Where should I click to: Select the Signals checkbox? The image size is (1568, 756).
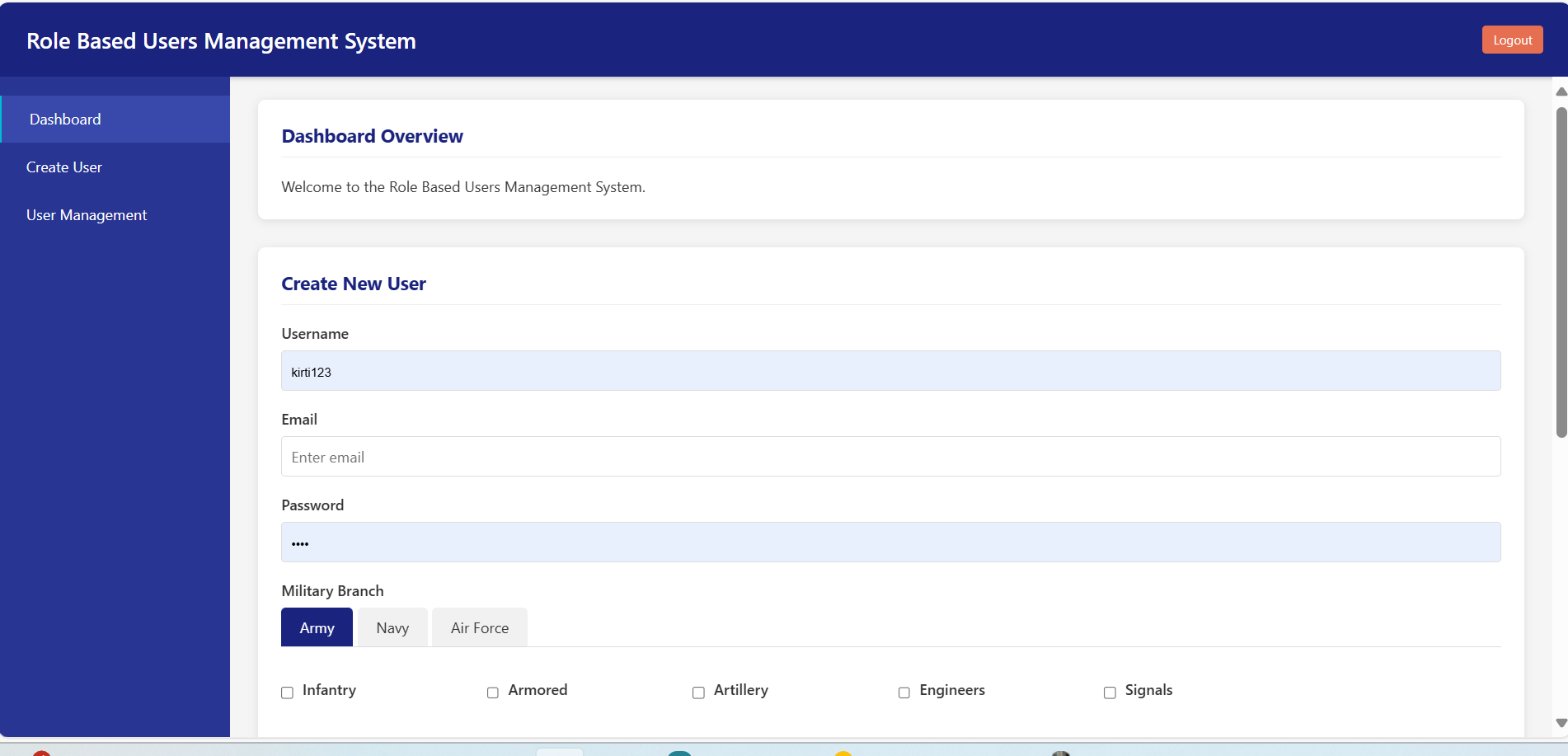point(1110,693)
